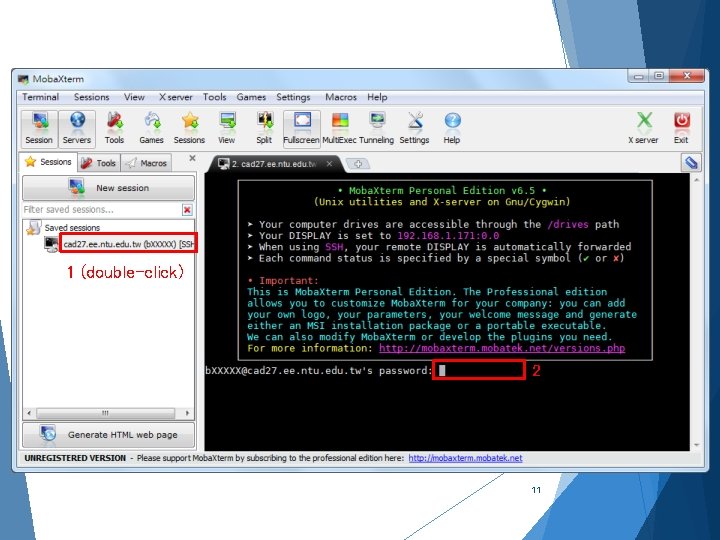Switch to the Macros sidebar tab

[x=147, y=163]
